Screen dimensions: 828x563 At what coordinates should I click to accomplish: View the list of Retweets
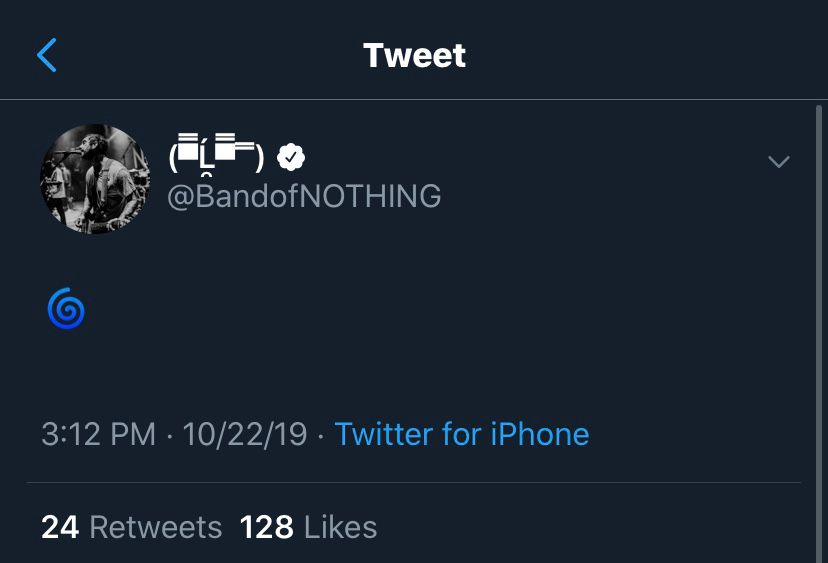tap(131, 527)
